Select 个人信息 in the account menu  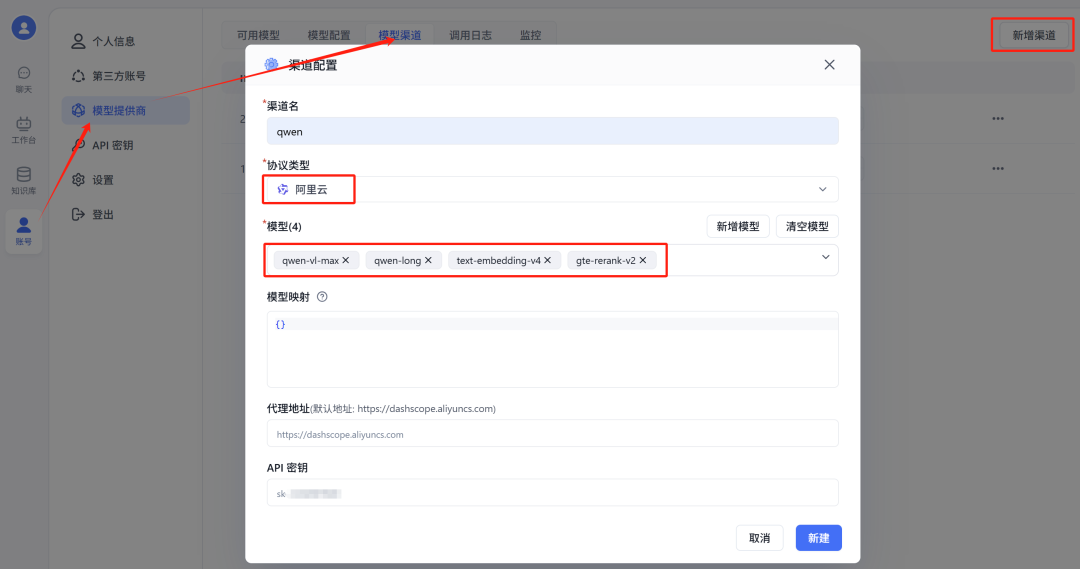coord(125,41)
